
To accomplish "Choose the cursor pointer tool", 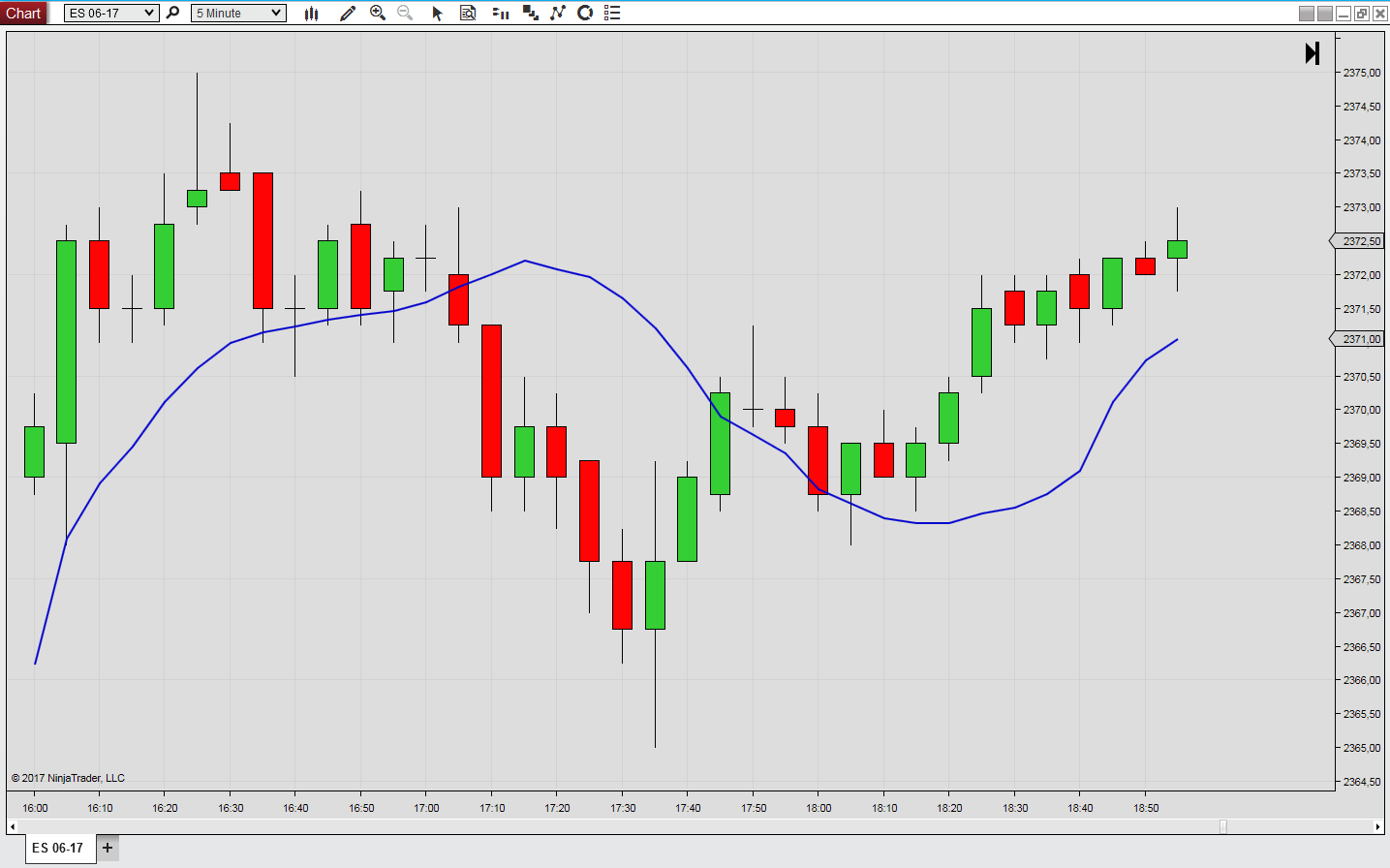I will 437,13.
